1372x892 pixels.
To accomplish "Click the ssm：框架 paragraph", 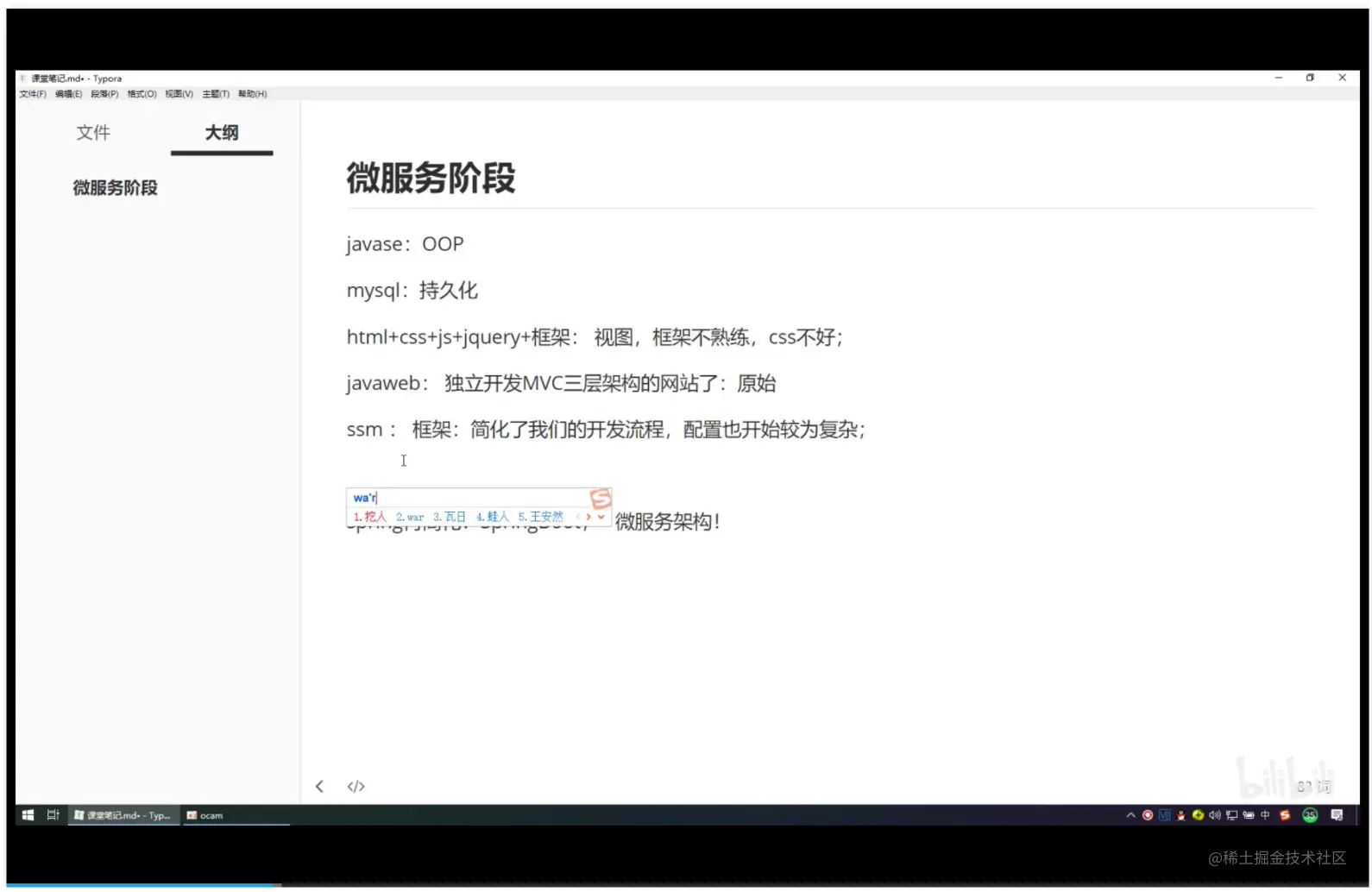I will click(x=606, y=430).
